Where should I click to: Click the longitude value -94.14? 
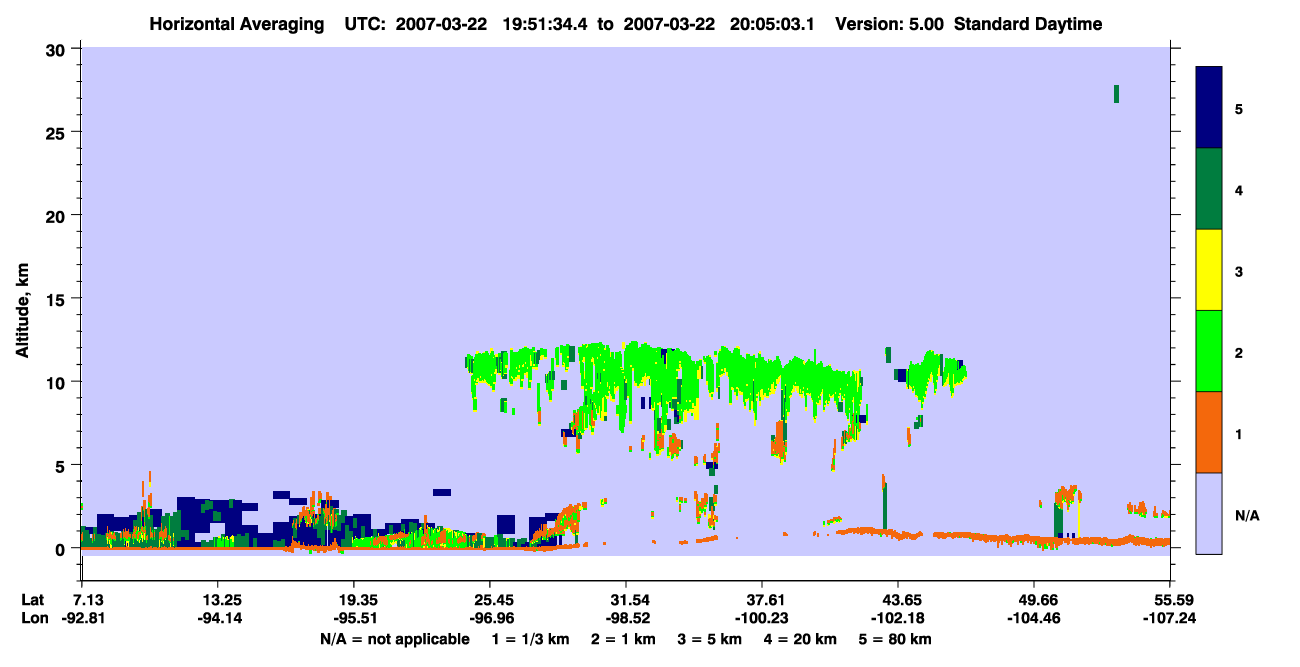pos(218,618)
